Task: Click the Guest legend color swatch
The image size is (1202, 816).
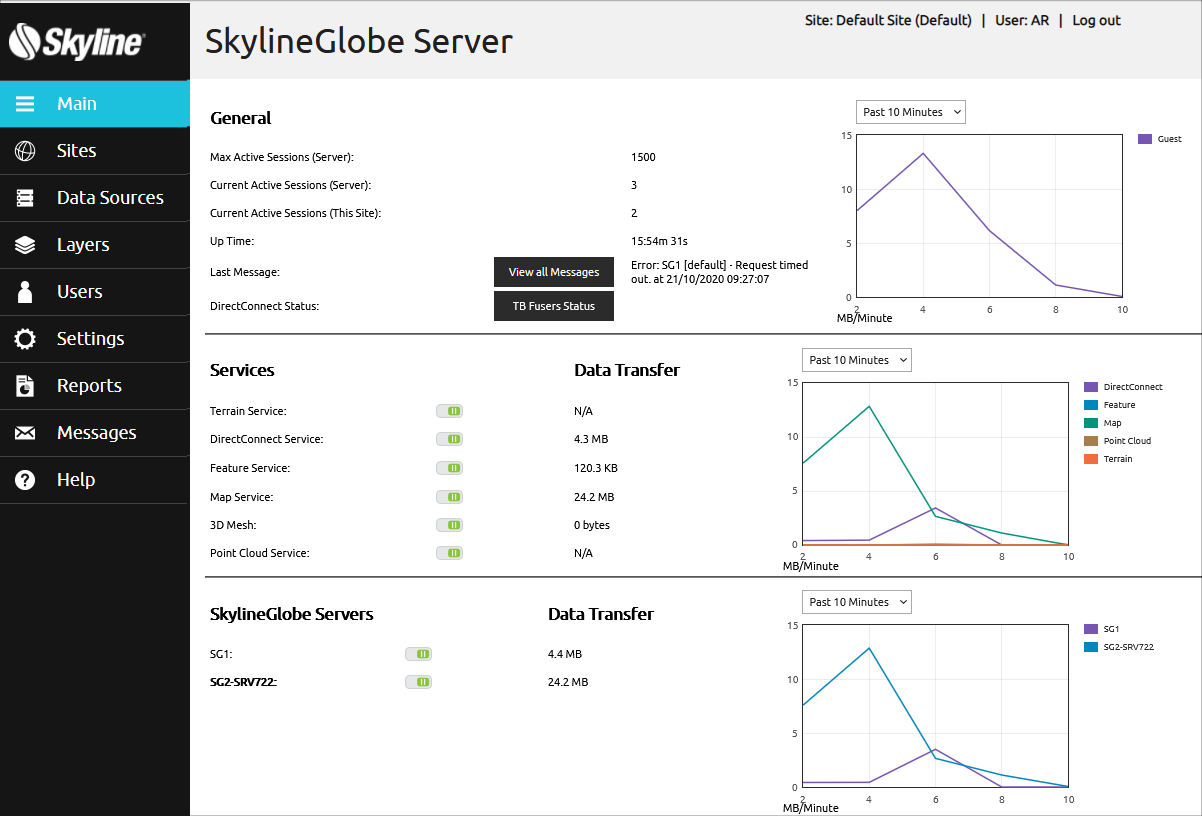Action: point(1145,139)
